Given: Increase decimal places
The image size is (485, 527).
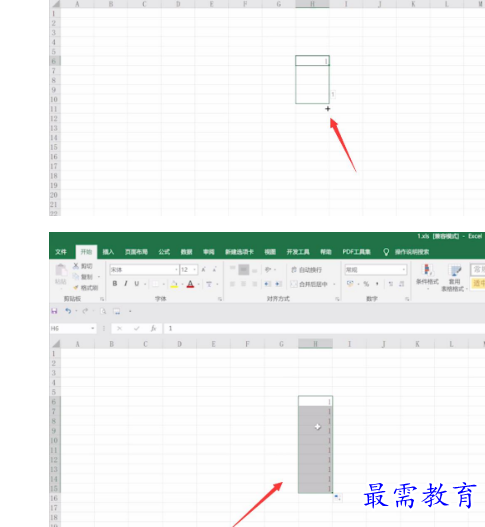Looking at the screenshot, I should (x=391, y=284).
